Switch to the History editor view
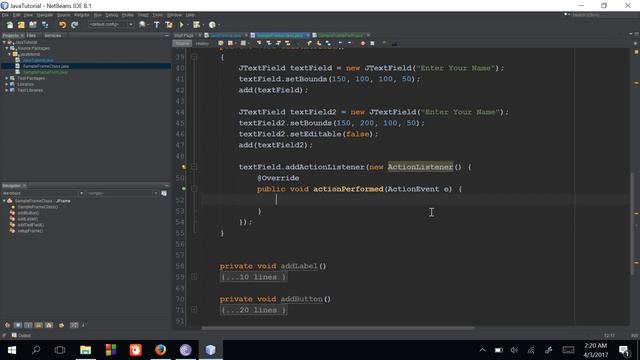The width and height of the screenshot is (640, 360). 202,43
